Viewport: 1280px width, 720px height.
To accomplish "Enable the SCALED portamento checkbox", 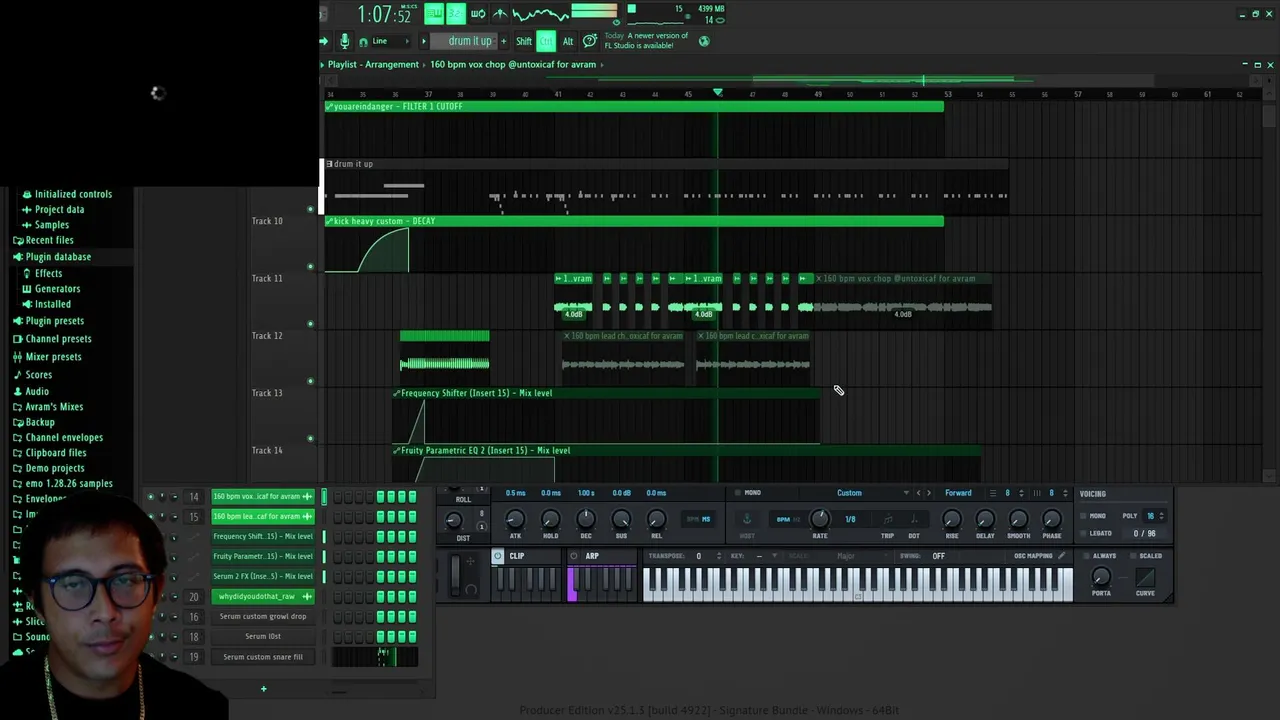I will click(1131, 556).
